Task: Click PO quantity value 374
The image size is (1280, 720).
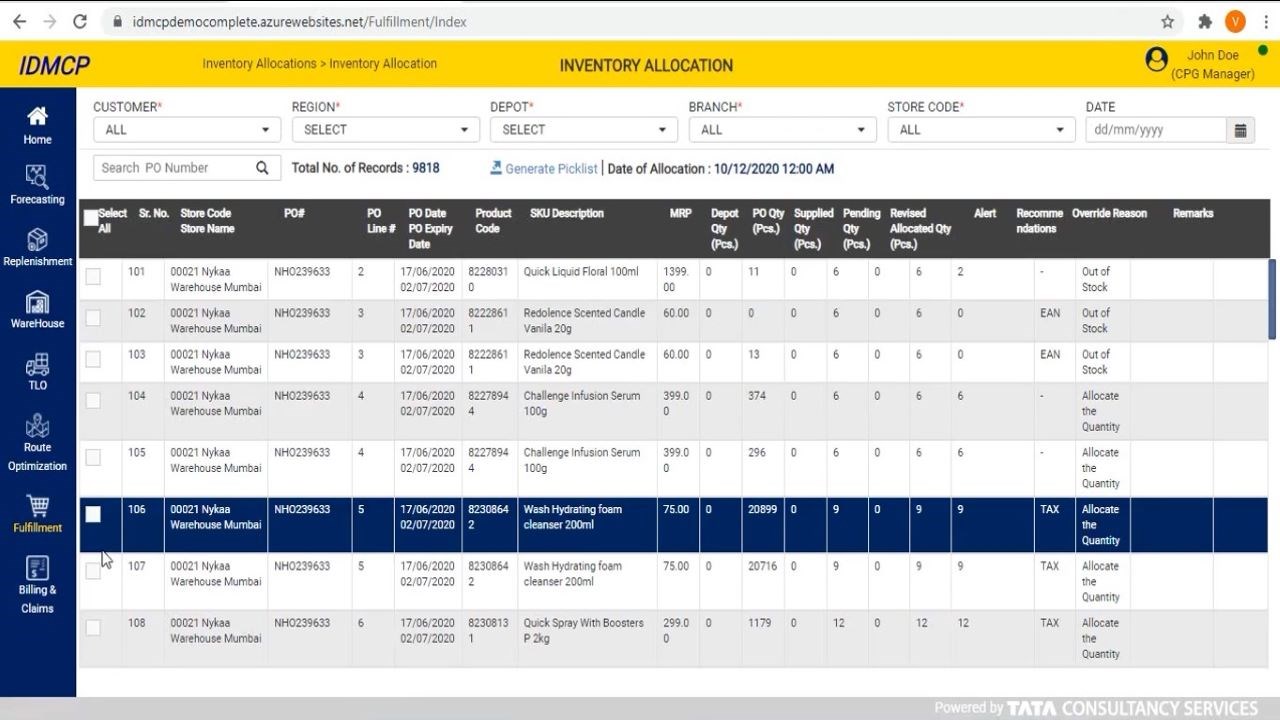Action: tap(757, 396)
